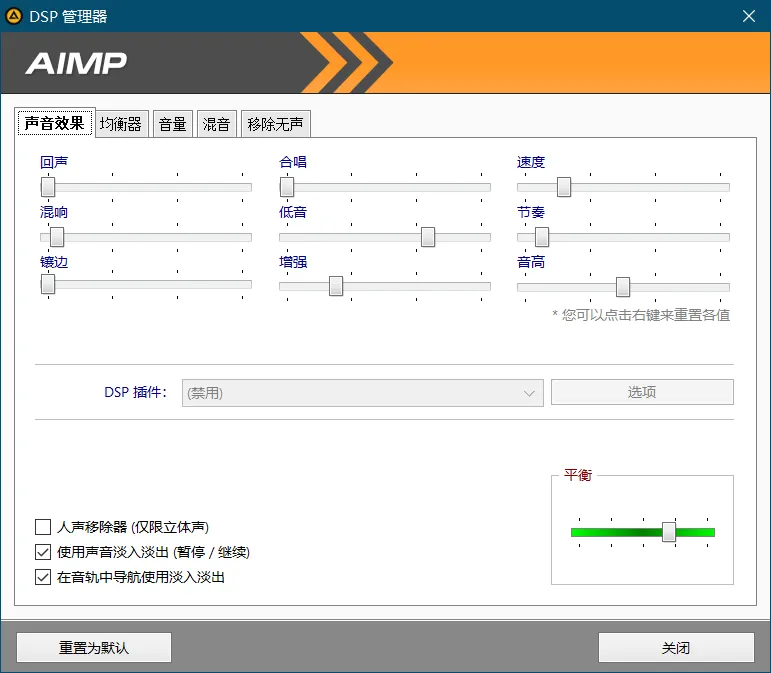Click the 镶边 slider handle
The height and width of the screenshot is (673, 771).
[x=48, y=284]
